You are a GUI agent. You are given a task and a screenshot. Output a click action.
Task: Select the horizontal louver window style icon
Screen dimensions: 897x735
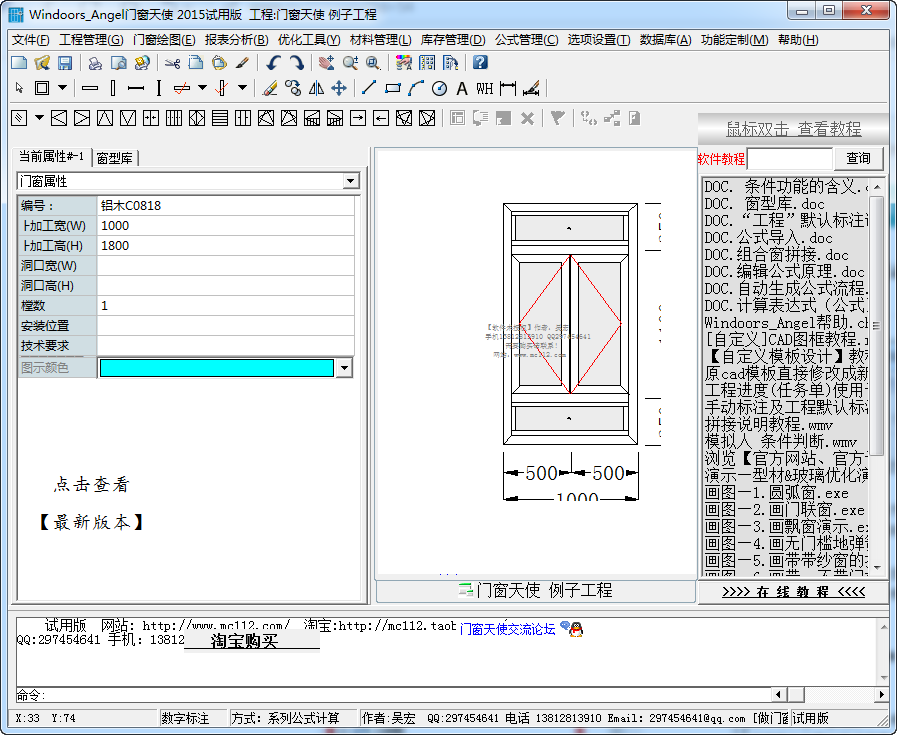[220, 118]
